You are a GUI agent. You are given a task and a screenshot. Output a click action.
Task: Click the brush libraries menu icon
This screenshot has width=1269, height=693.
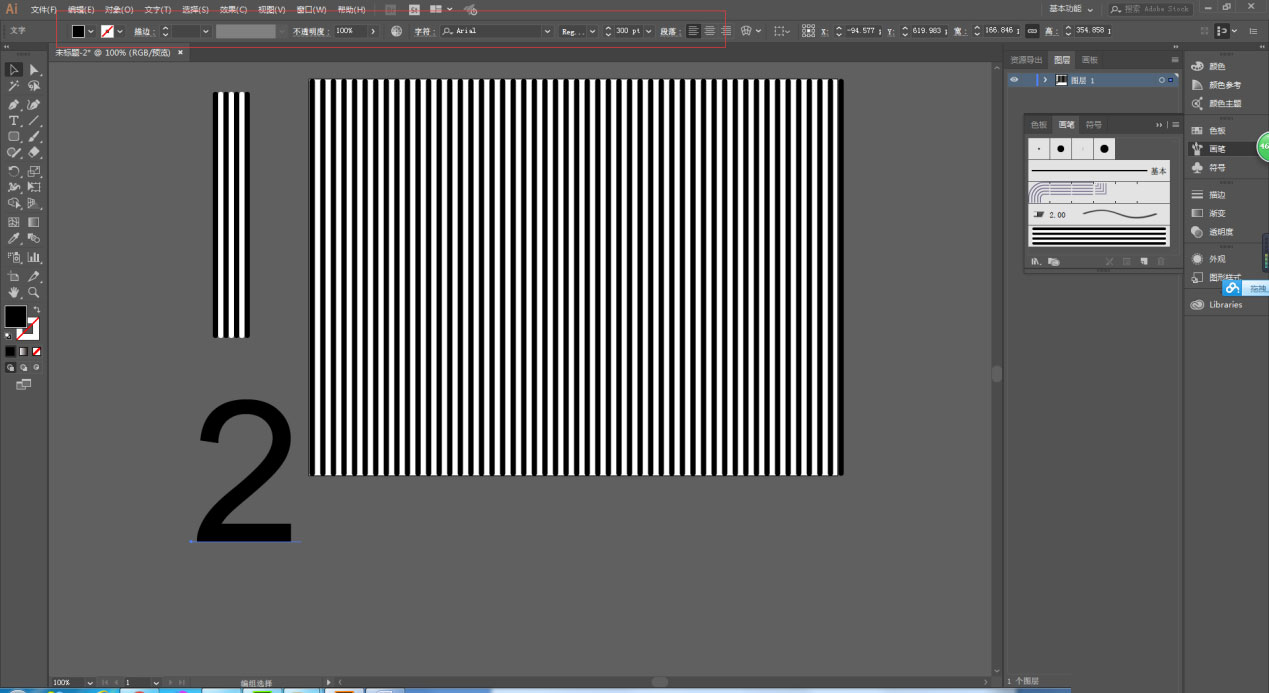(x=1036, y=261)
